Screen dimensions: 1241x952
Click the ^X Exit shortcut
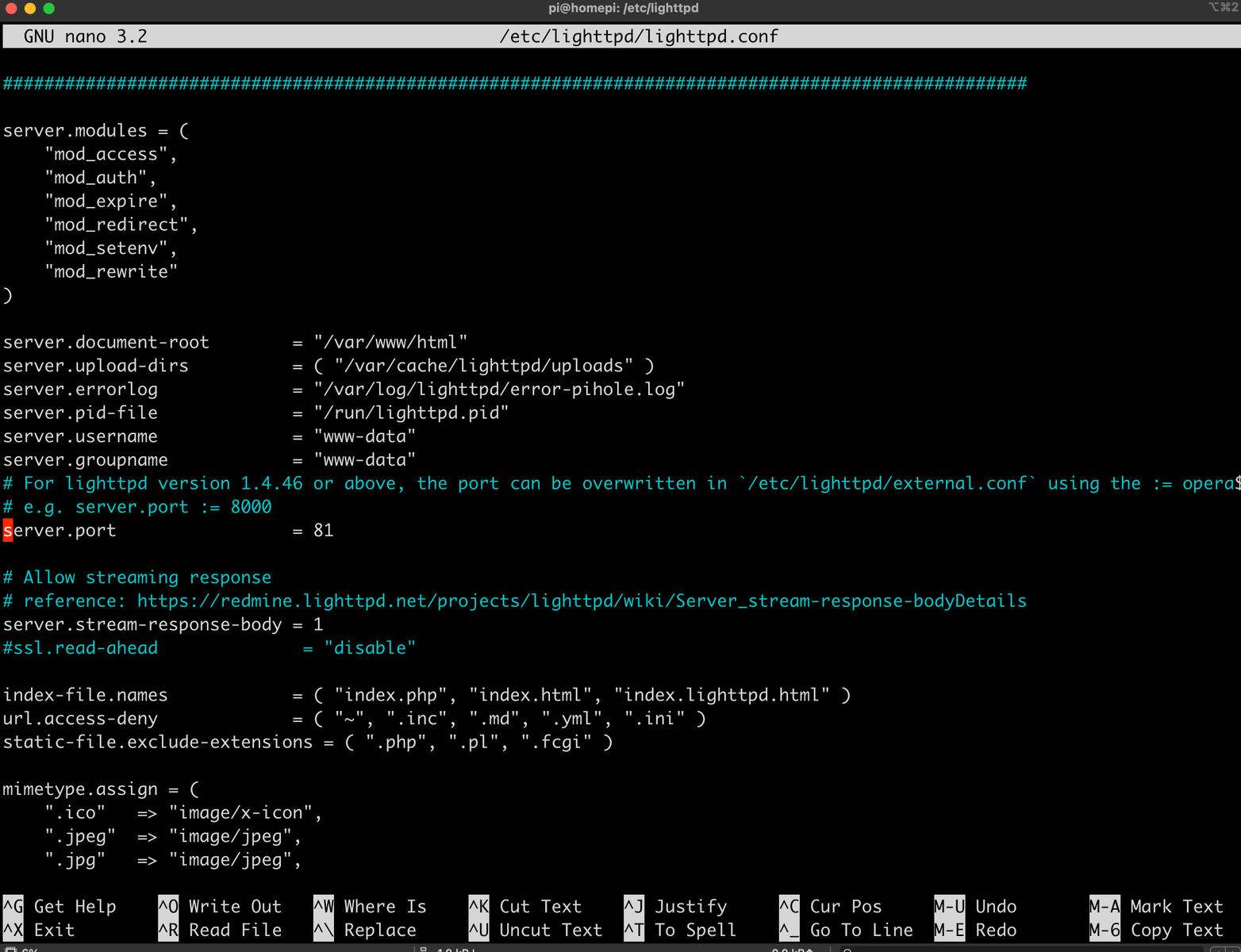[39, 930]
